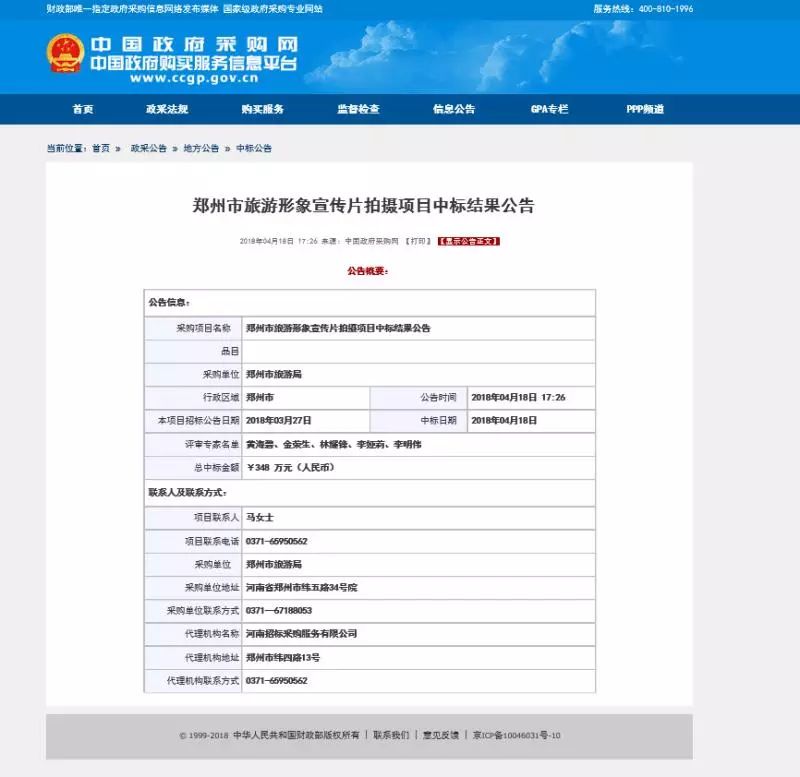Screen dimensions: 800x777
Task: Select the agency name 河南招标采购服务有限公司
Action: (x=302, y=634)
